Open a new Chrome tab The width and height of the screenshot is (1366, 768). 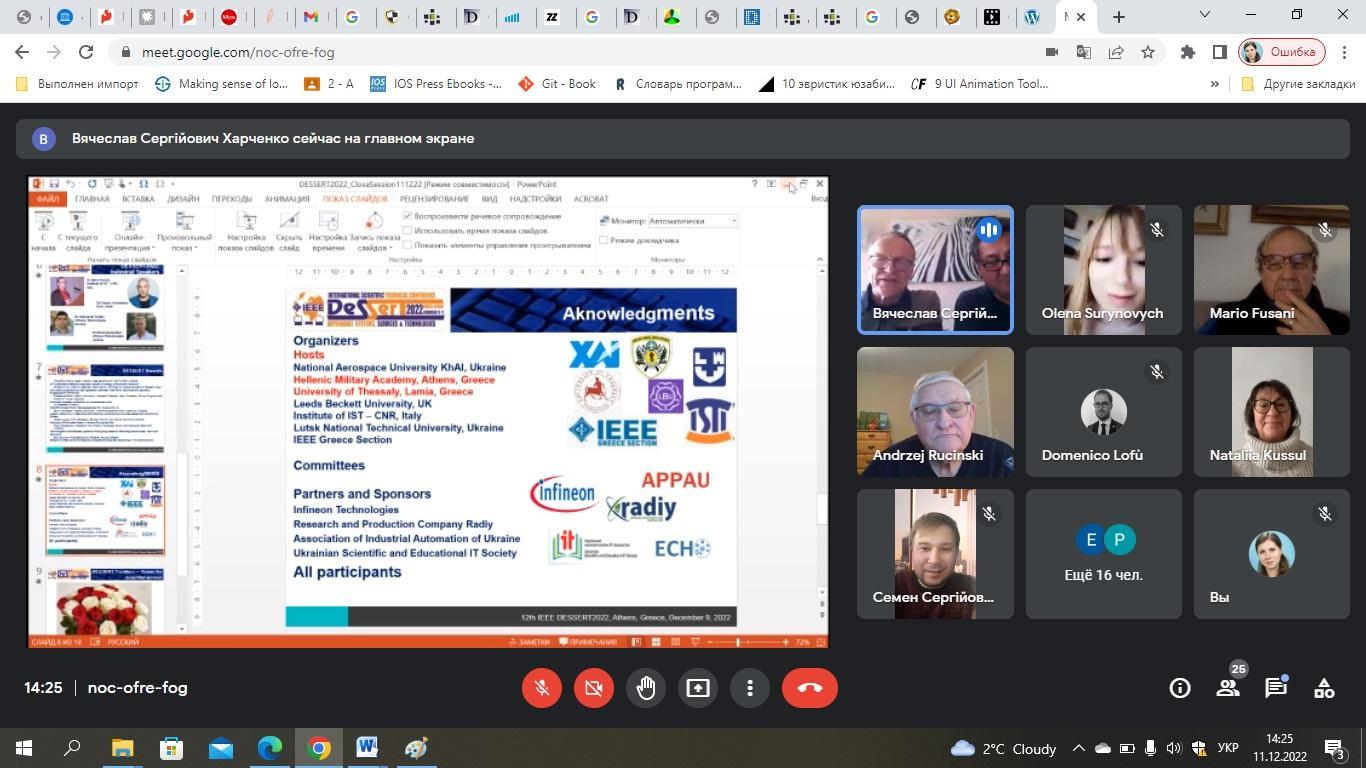coord(1119,16)
